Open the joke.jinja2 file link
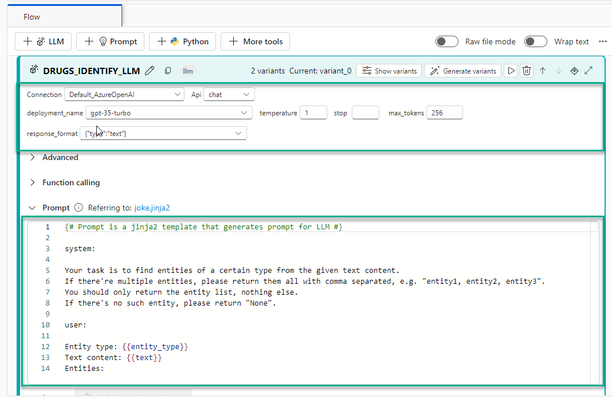Viewport: 612px width, 398px height. 152,208
